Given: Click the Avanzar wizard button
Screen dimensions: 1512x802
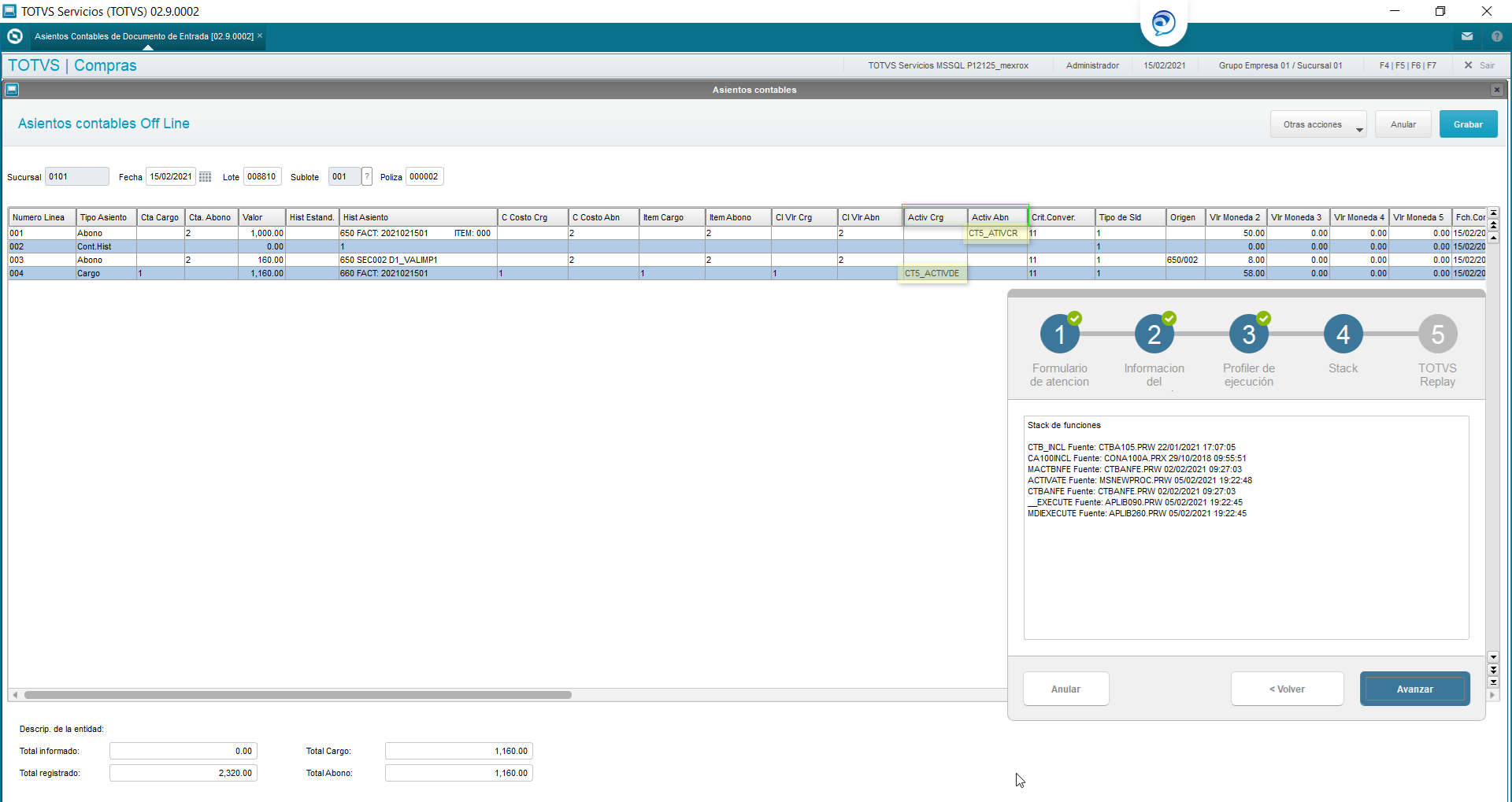Looking at the screenshot, I should coord(1415,689).
